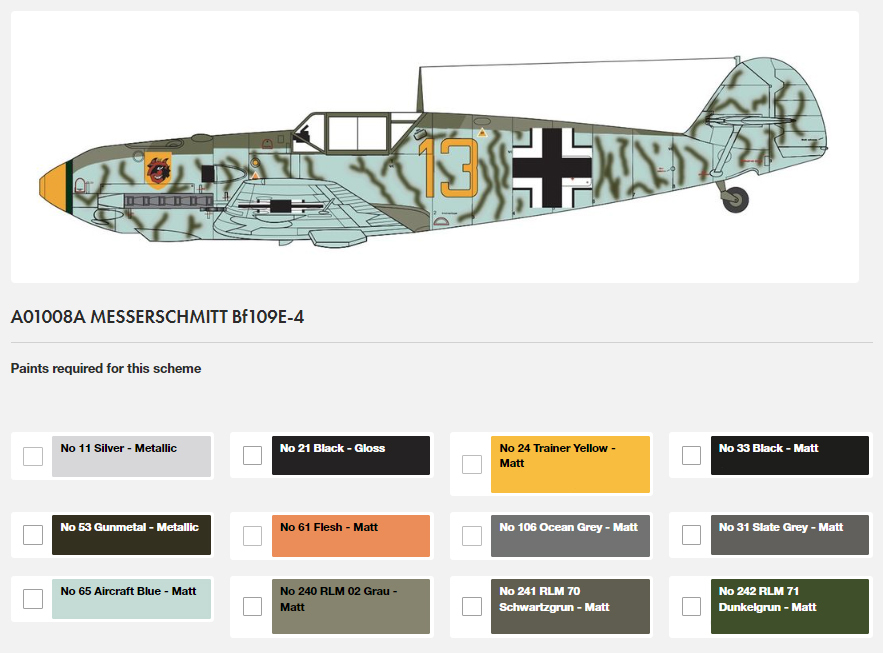Check the No 61 Flesh Matt box

tap(252, 536)
